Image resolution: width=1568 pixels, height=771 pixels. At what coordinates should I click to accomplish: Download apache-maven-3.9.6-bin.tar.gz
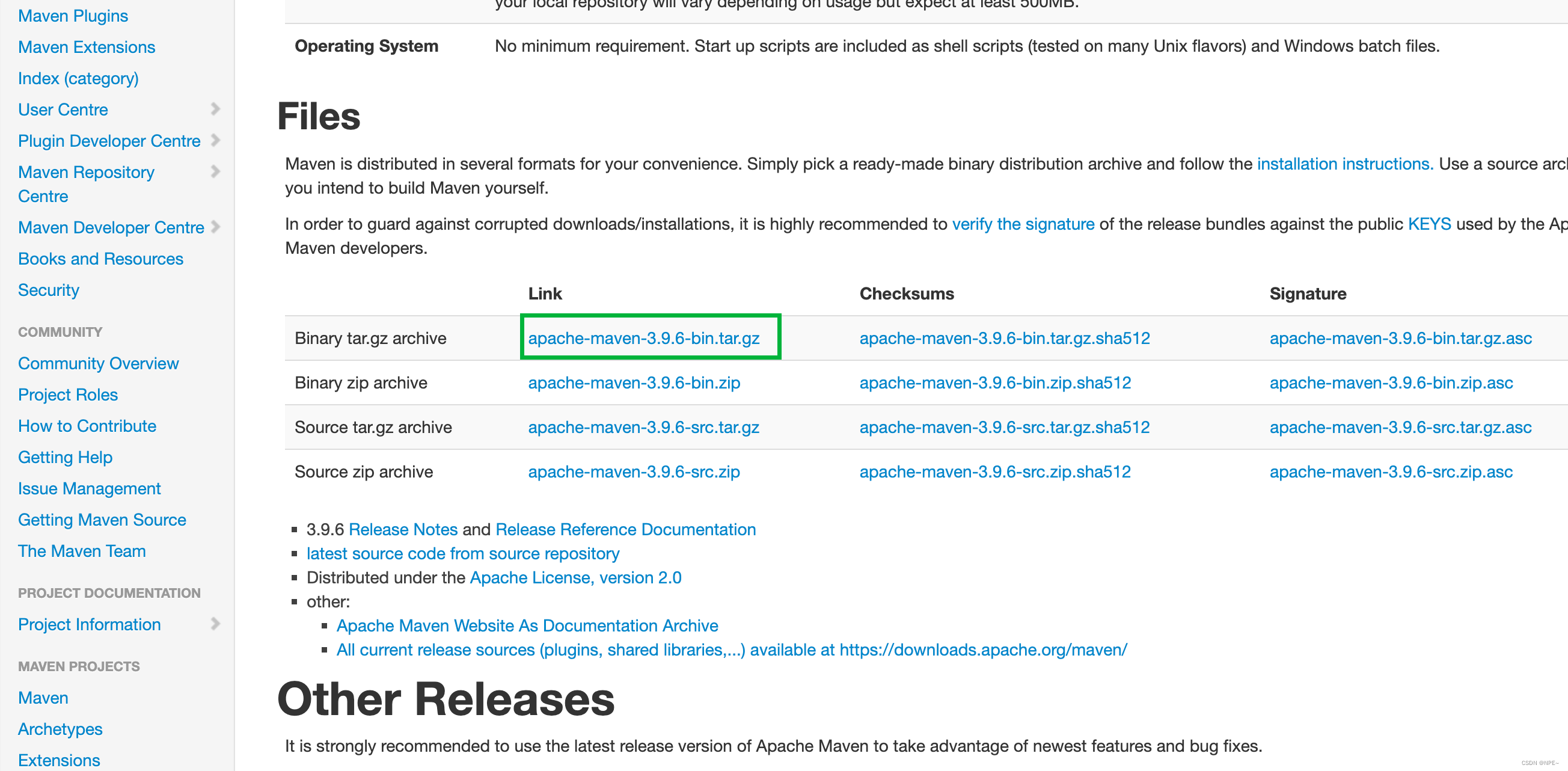point(644,338)
